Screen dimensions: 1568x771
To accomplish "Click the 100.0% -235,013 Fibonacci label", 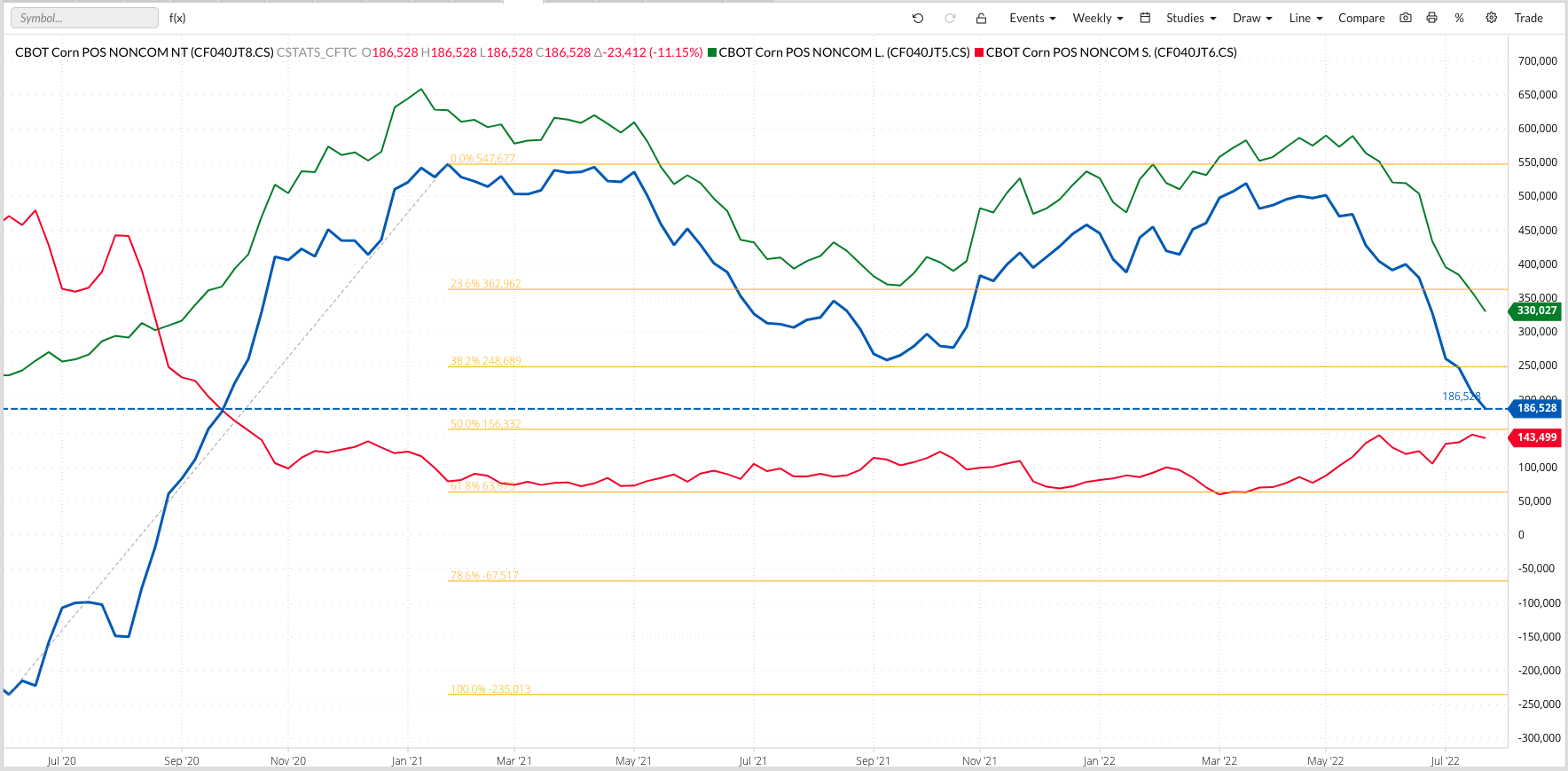I will click(x=490, y=689).
